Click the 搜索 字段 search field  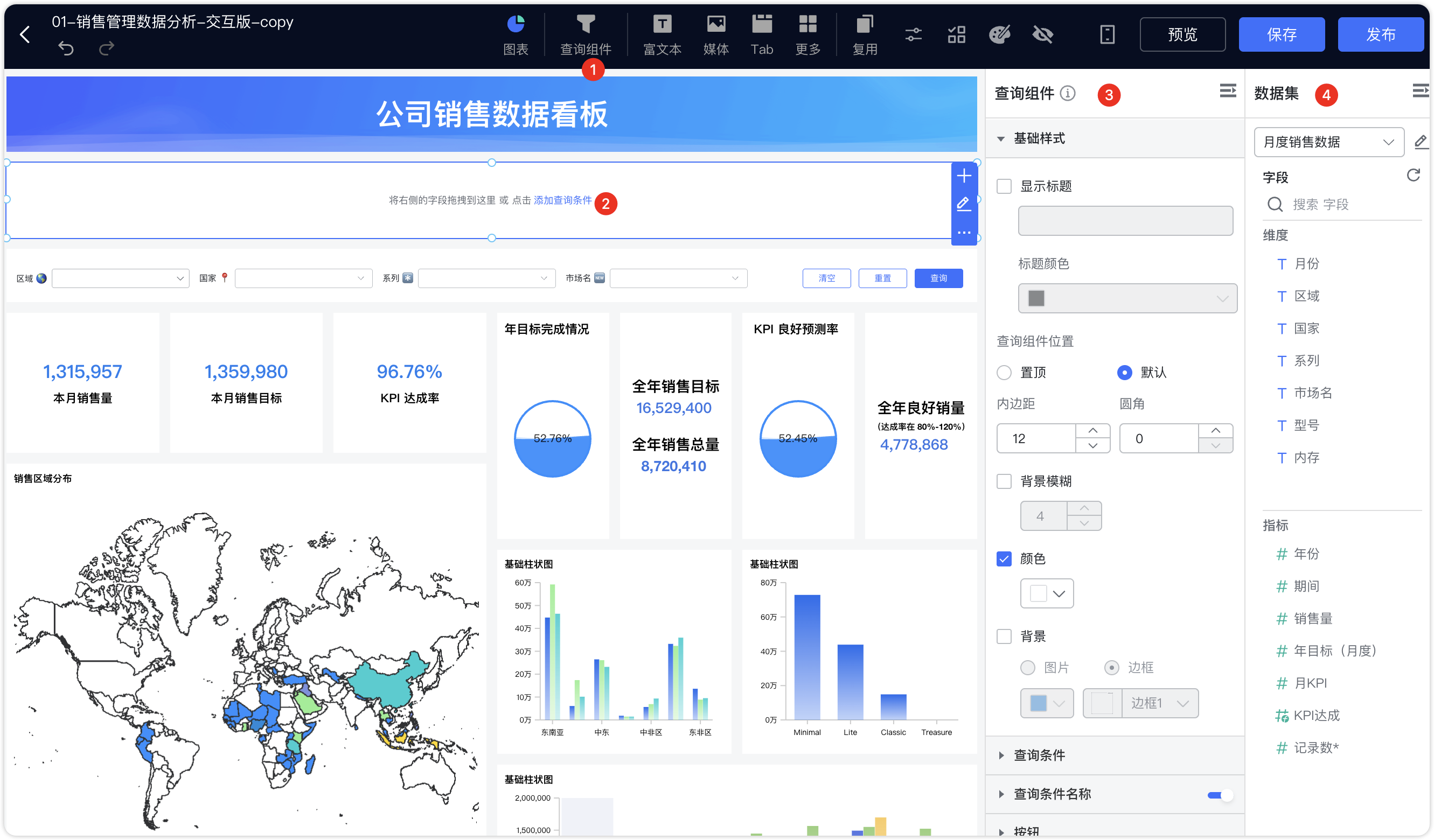[x=1343, y=204]
